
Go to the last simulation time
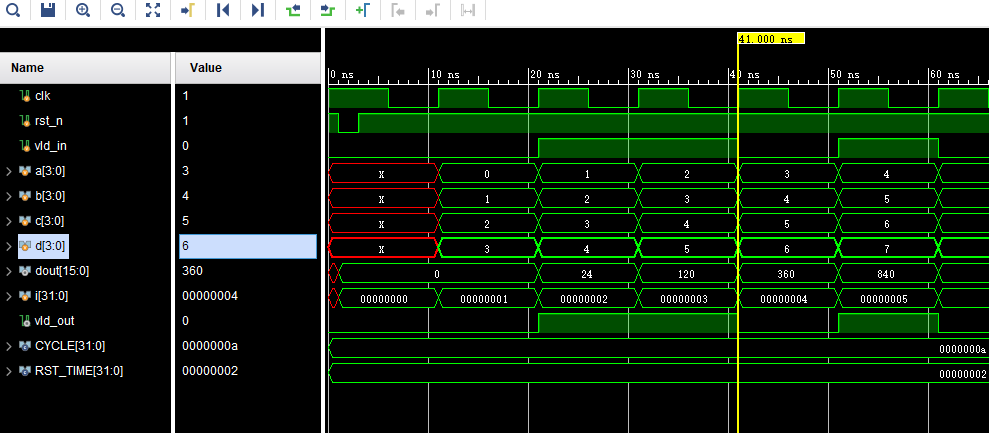[257, 10]
